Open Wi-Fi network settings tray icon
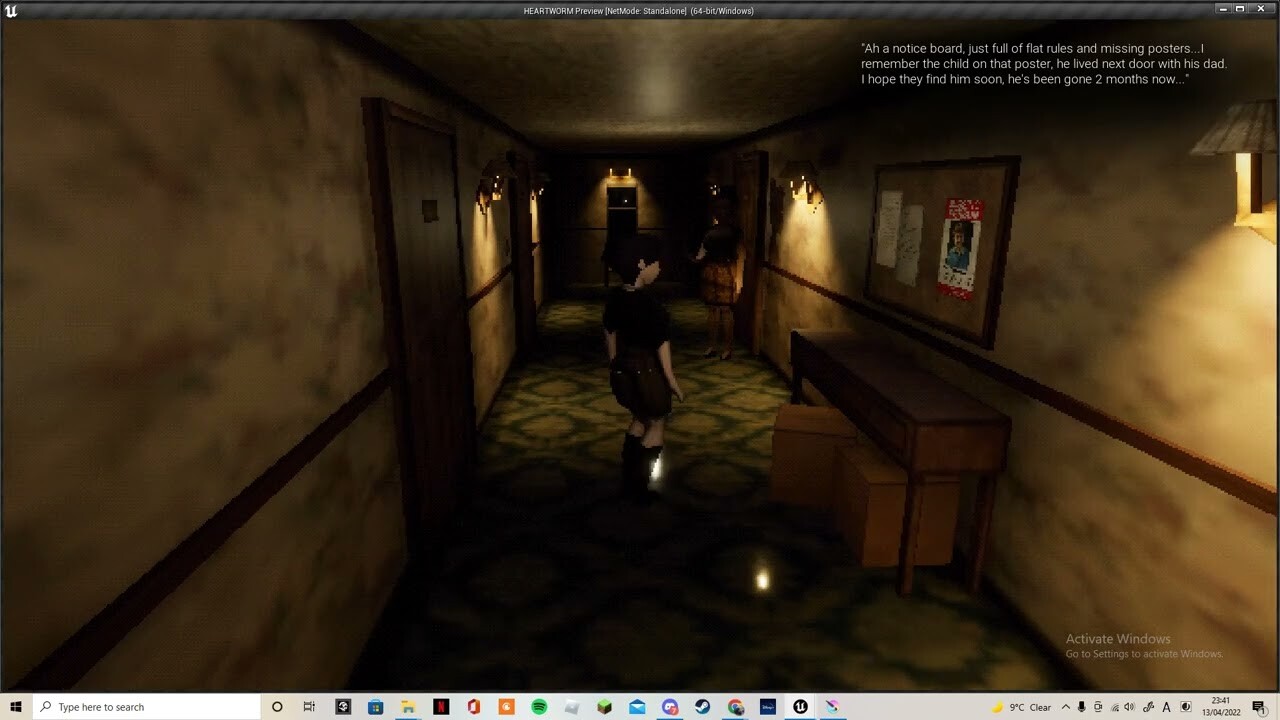 (1115, 707)
